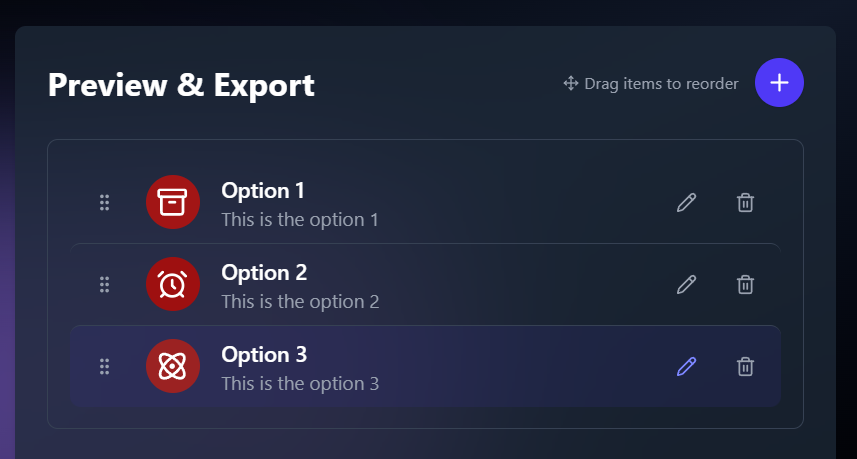Click the red archive box icon
The width and height of the screenshot is (857, 459).
[173, 202]
